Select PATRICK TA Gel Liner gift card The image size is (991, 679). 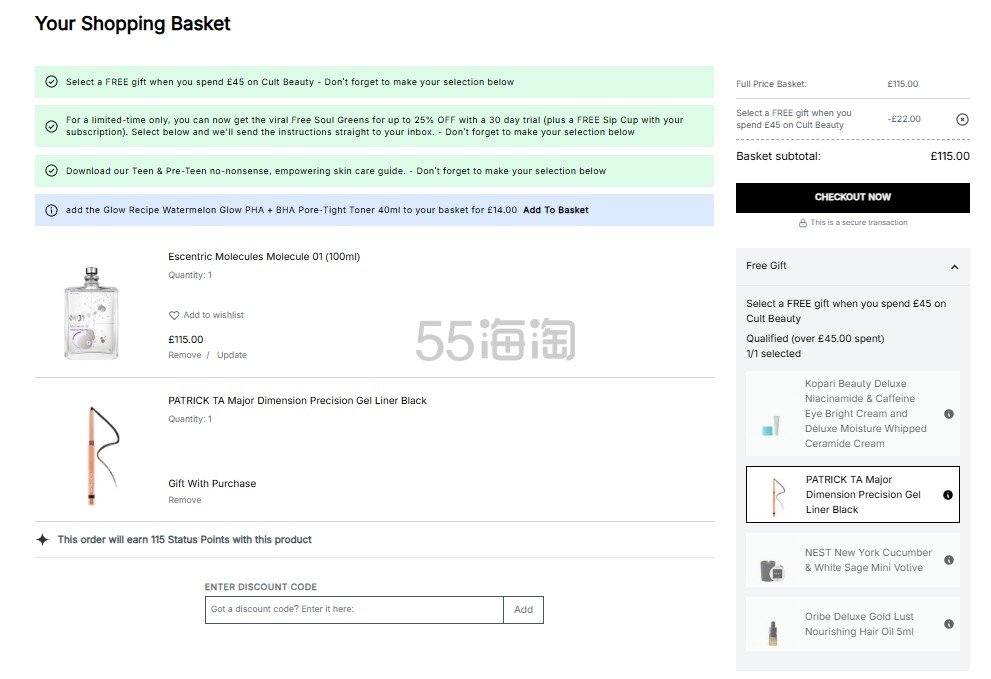853,494
